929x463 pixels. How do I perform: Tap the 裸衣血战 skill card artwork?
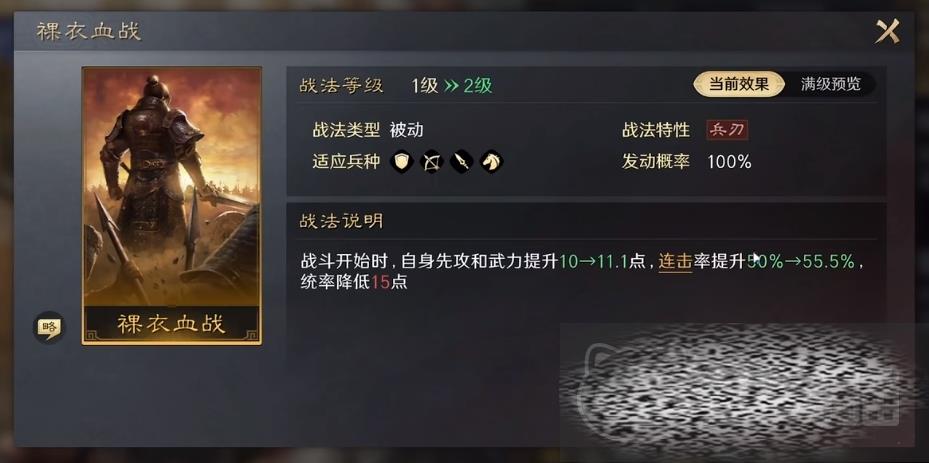(172, 187)
